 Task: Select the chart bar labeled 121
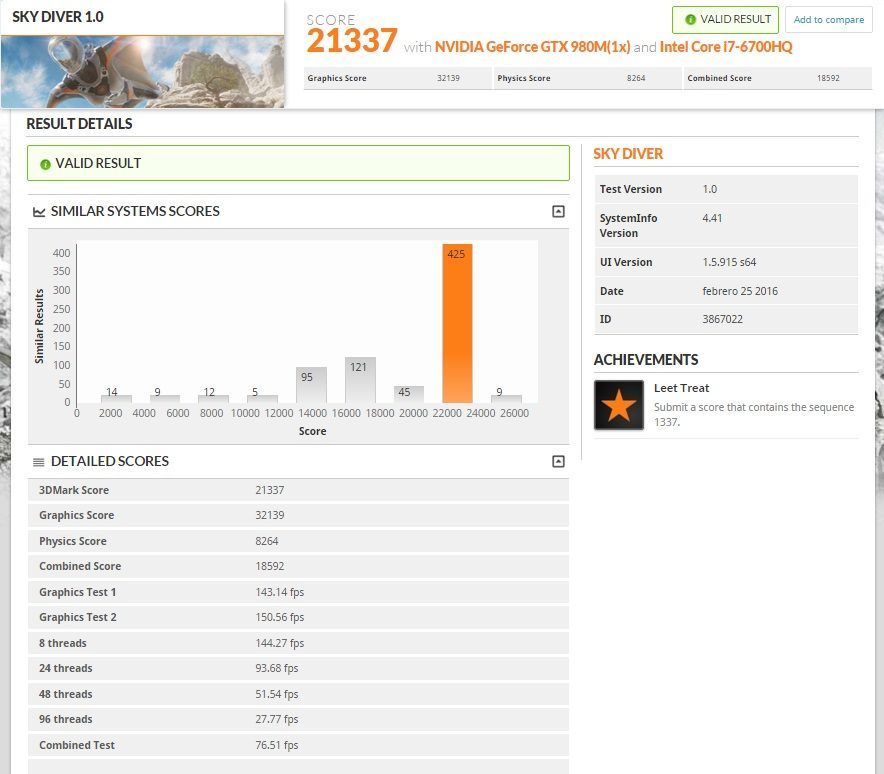pos(360,379)
